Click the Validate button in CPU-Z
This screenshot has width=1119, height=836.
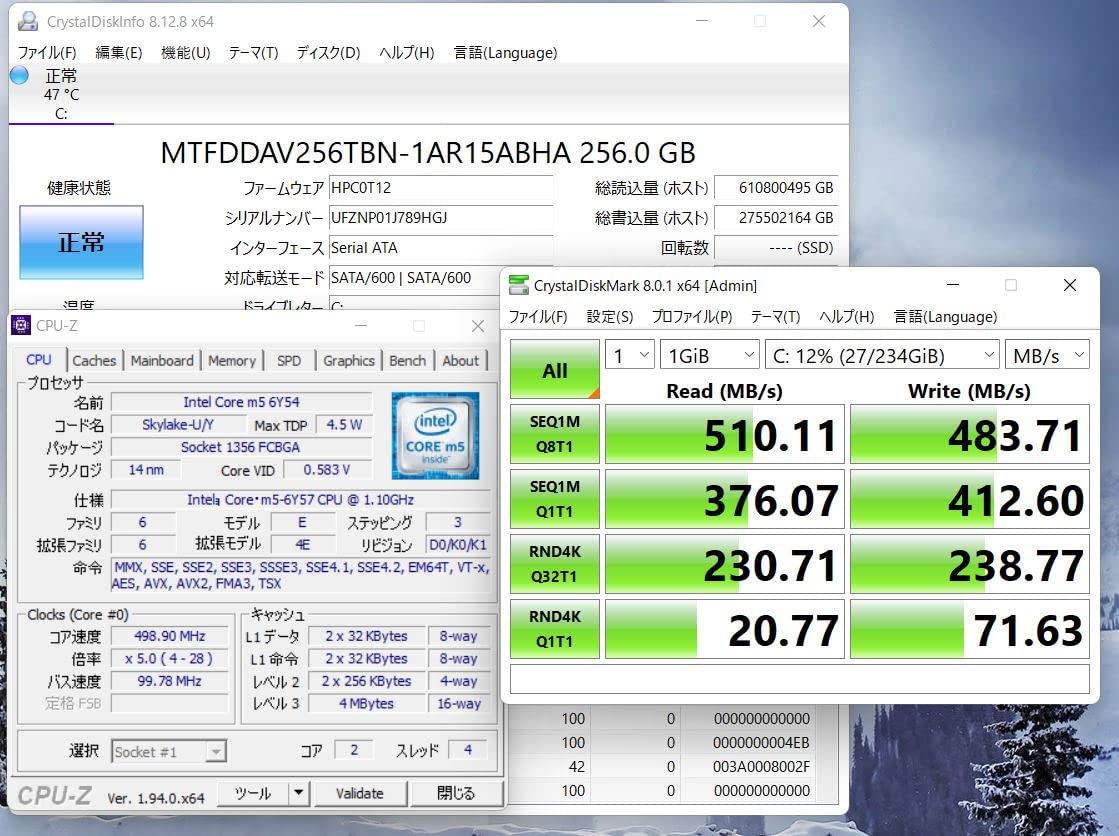(361, 792)
